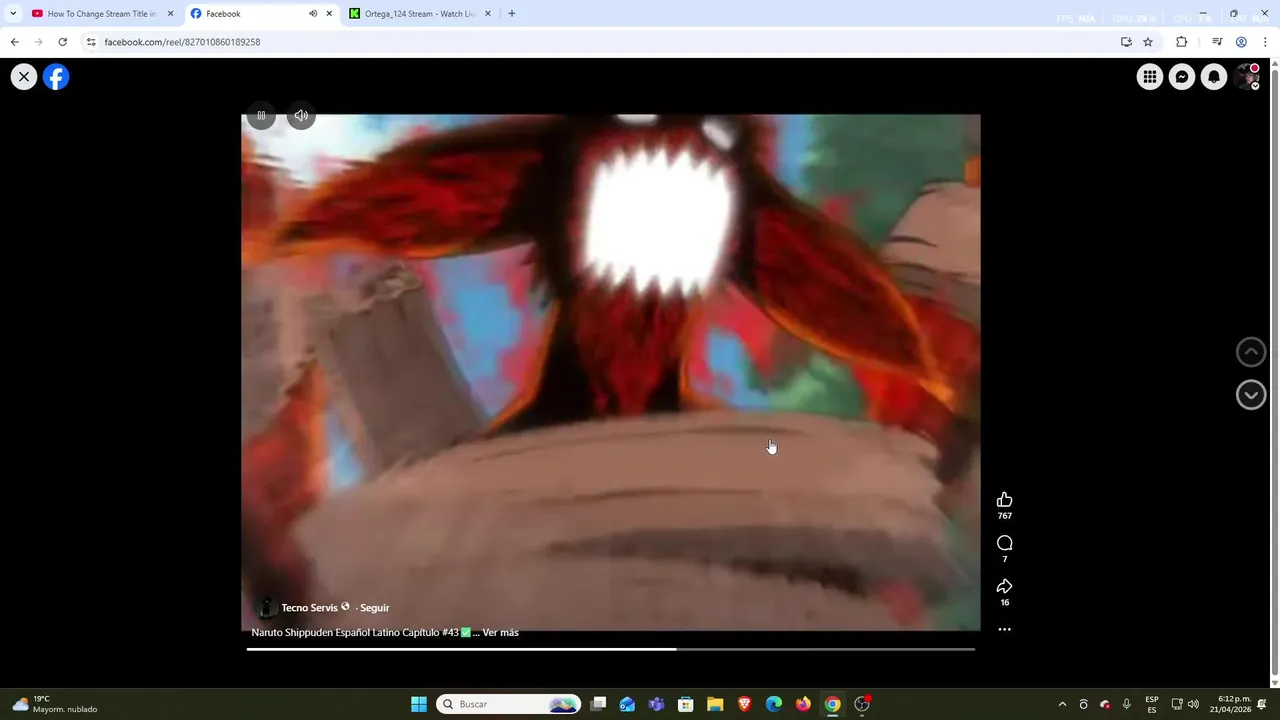The height and width of the screenshot is (720, 1280).
Task: Pause the reel video
Action: pyautogui.click(x=261, y=116)
